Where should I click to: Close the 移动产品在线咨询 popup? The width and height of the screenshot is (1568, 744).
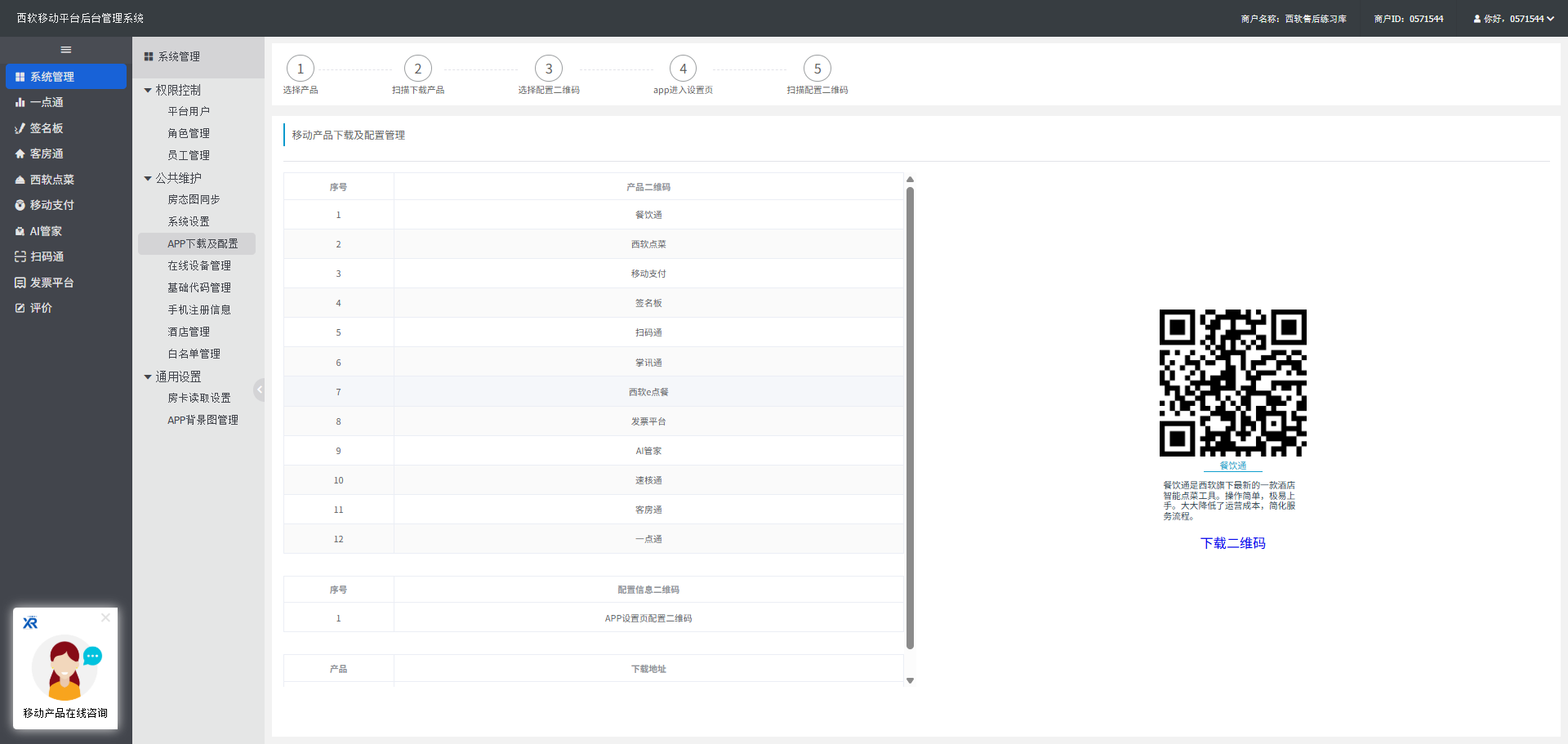tap(105, 617)
